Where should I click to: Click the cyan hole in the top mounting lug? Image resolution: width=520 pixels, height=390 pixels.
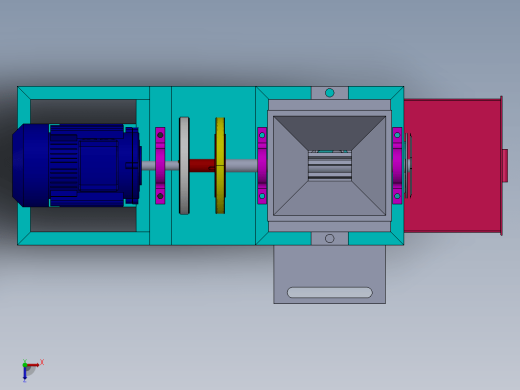pyautogui.click(x=329, y=93)
